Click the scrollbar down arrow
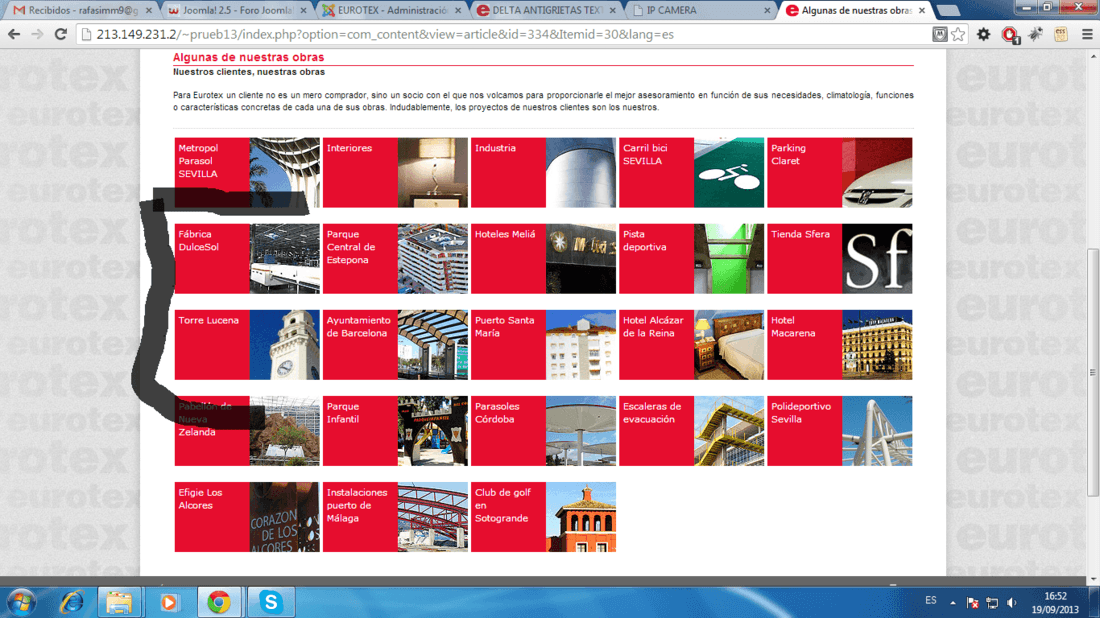The image size is (1100, 618). (1093, 579)
